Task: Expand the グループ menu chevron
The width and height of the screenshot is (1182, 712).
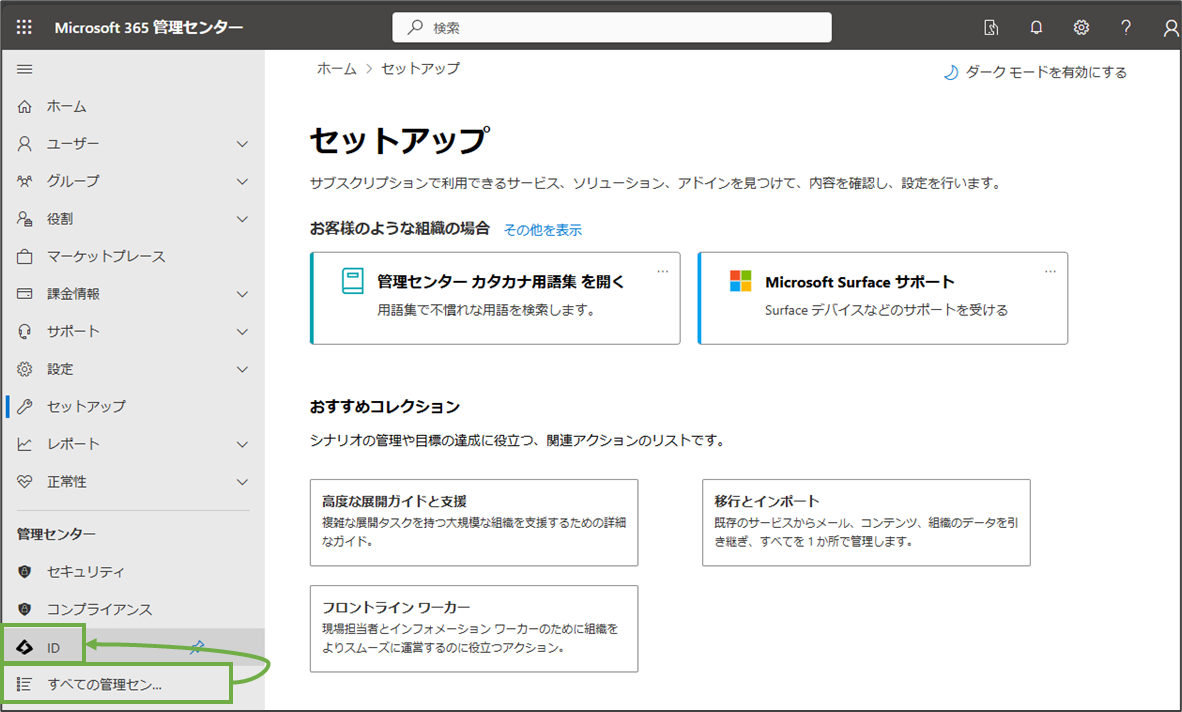Action: (x=243, y=182)
